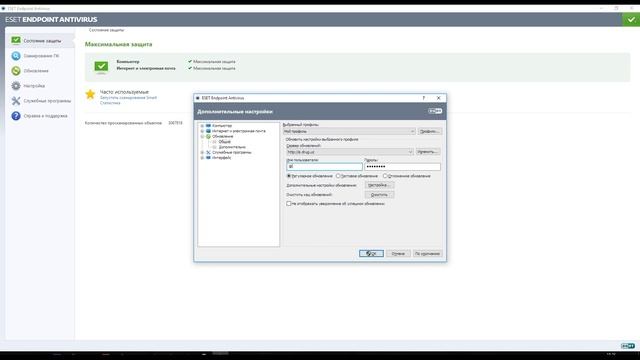Expand the Интерфейс tree node
The width and height of the screenshot is (640, 360).
202,158
